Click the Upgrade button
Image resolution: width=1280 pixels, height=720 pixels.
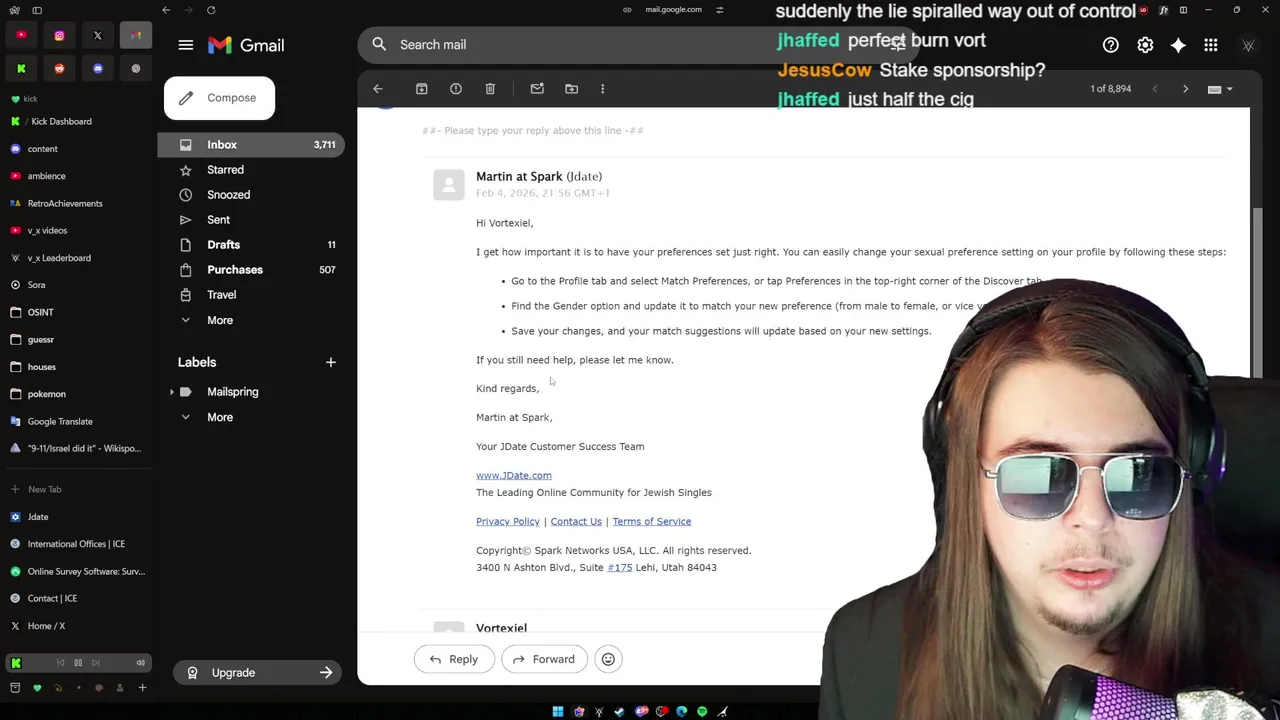point(258,673)
